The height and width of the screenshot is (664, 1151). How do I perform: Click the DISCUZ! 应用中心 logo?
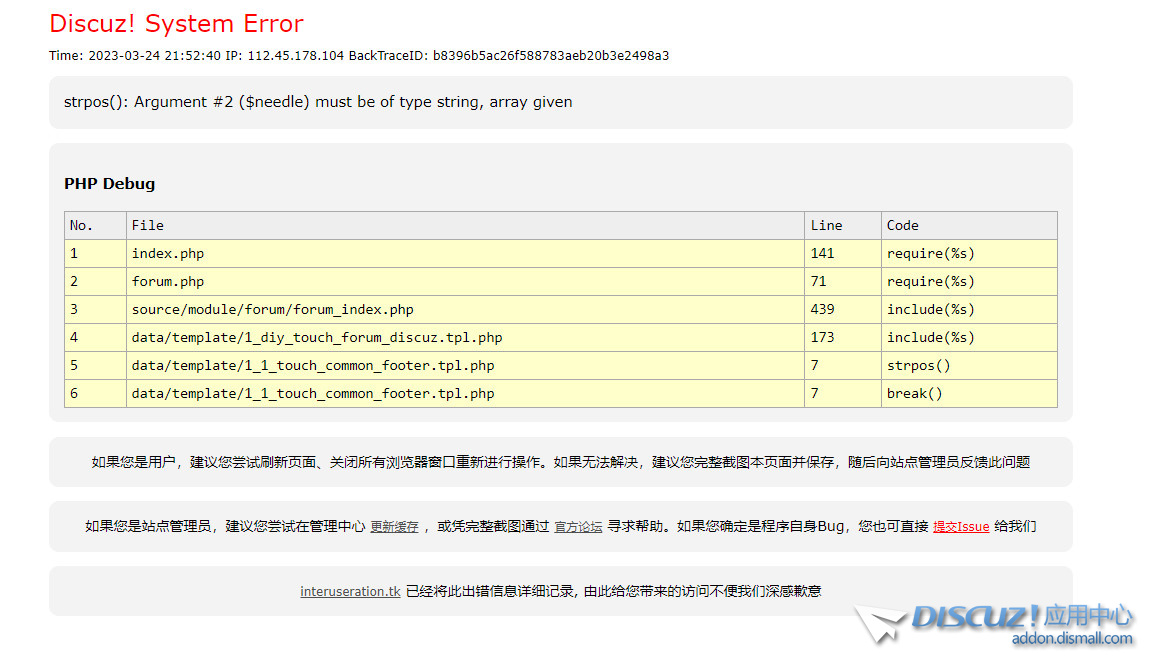click(1022, 616)
